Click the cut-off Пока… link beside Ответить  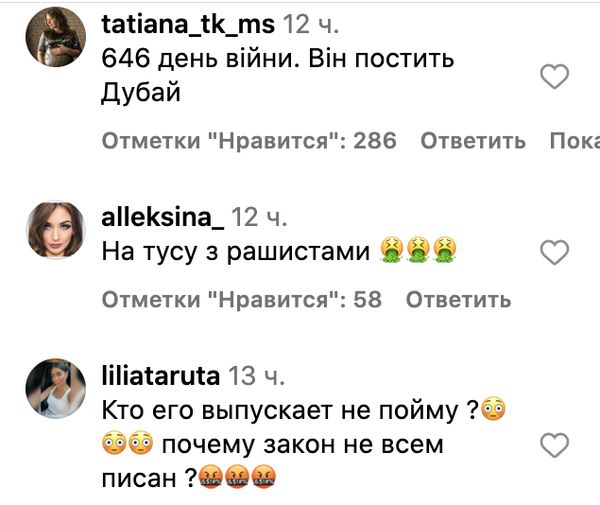tap(575, 141)
